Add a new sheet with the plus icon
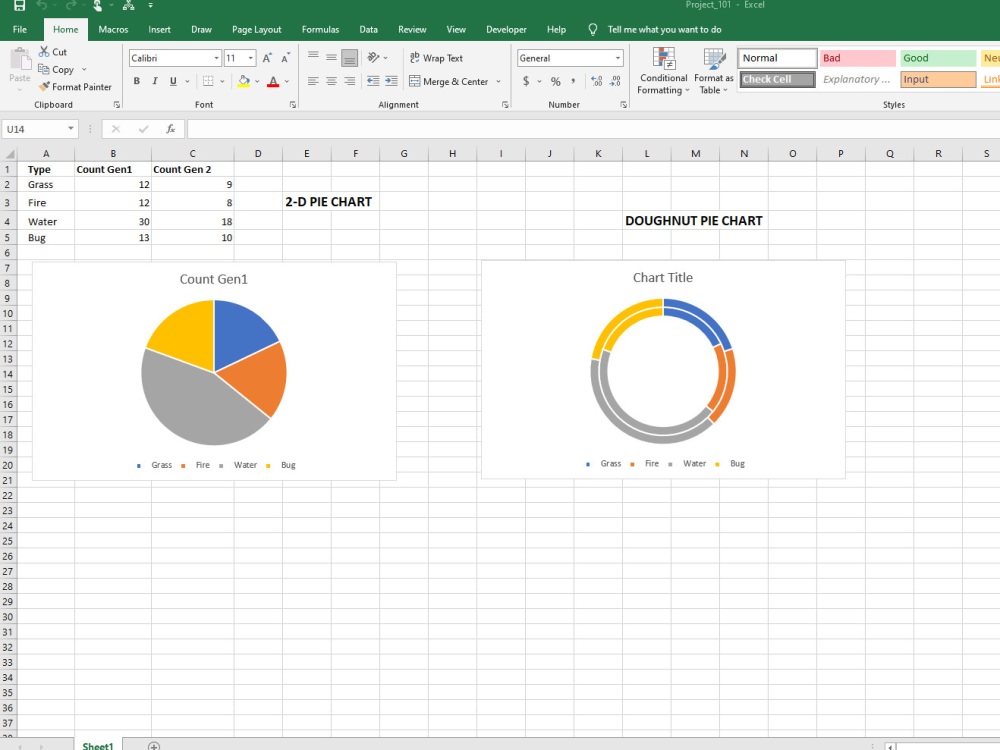This screenshot has width=1000, height=750. (x=154, y=746)
